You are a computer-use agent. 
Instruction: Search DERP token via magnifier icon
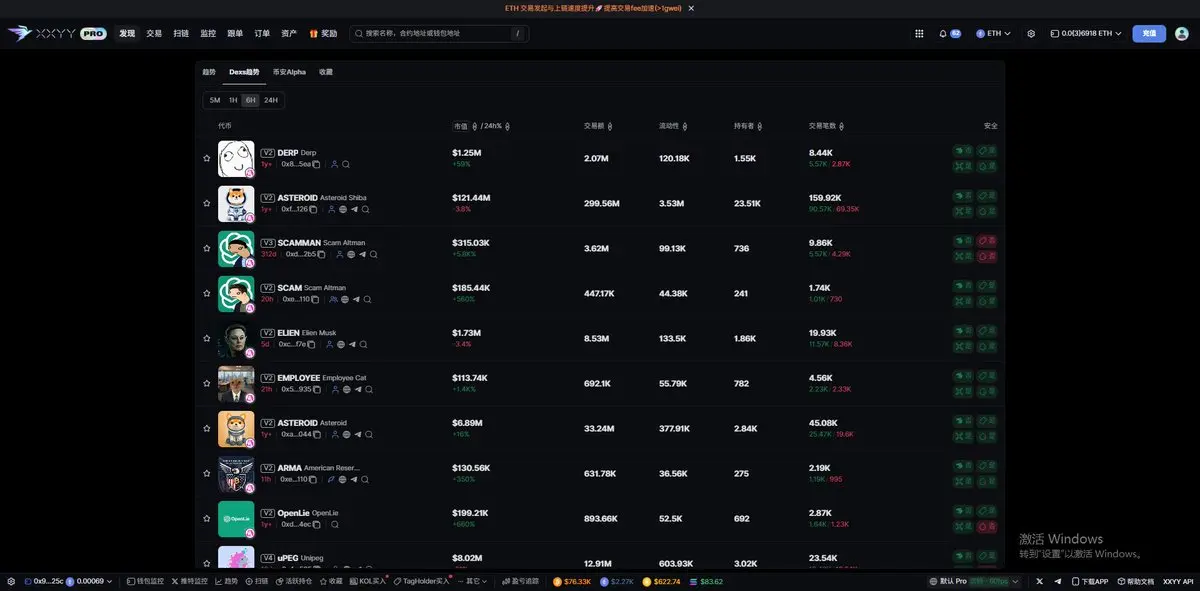coord(346,164)
